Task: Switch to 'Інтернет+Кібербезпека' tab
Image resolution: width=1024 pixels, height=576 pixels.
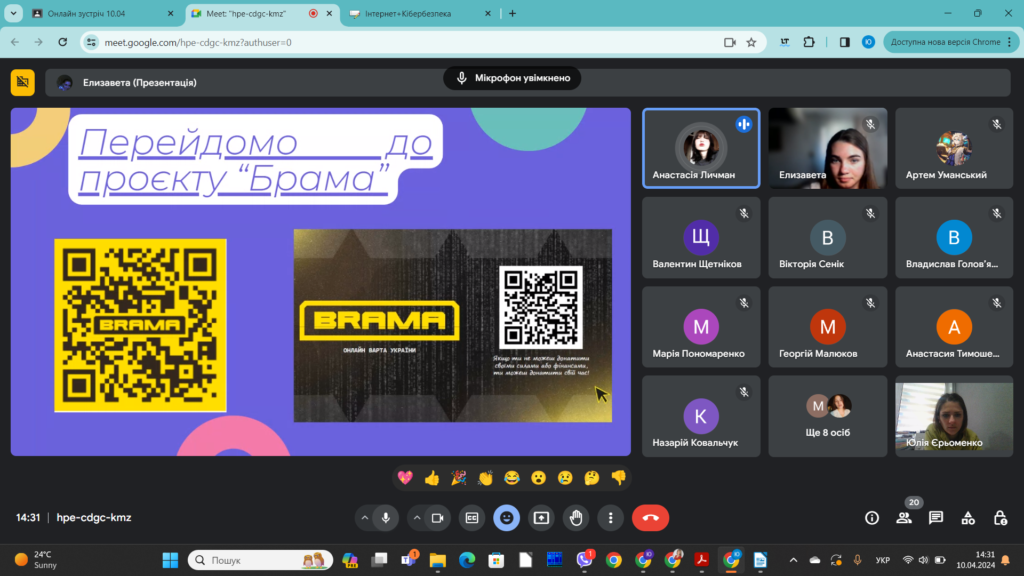Action: (x=419, y=14)
